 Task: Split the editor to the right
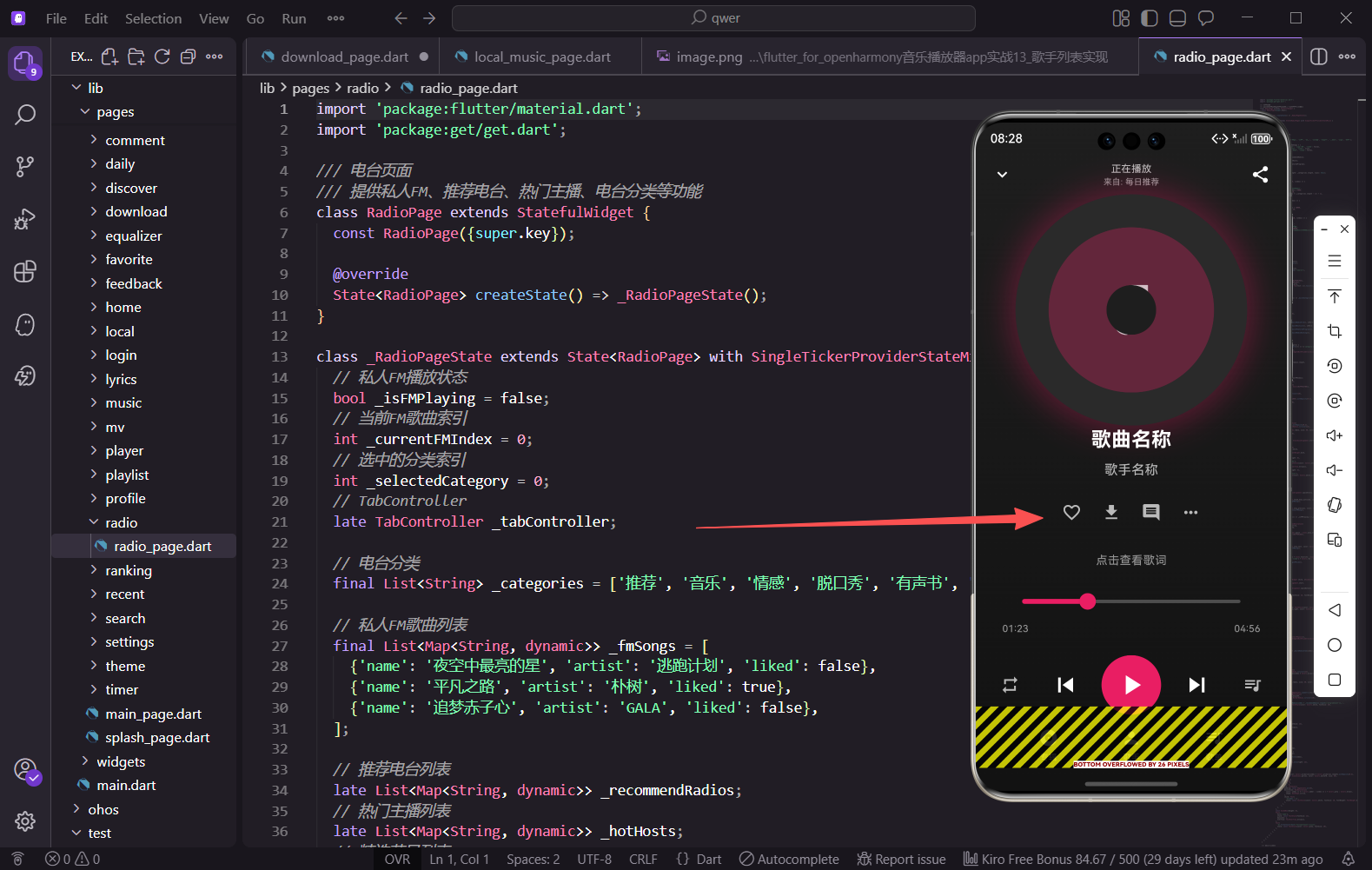click(x=1319, y=56)
